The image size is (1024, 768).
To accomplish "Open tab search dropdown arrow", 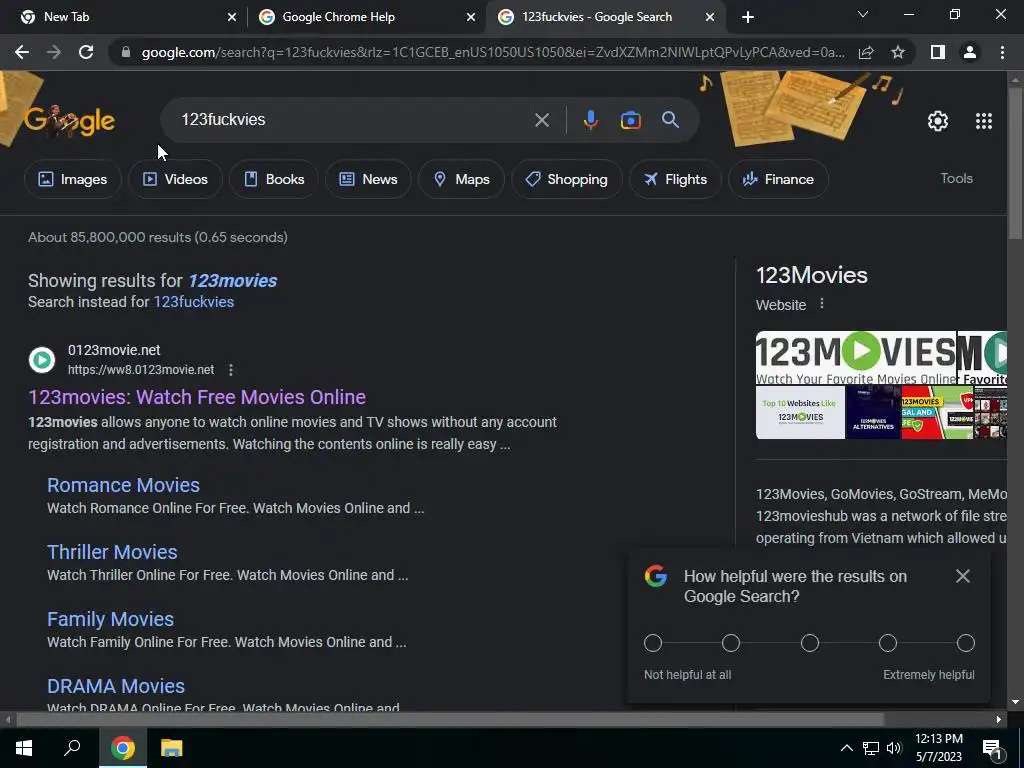I will [863, 14].
